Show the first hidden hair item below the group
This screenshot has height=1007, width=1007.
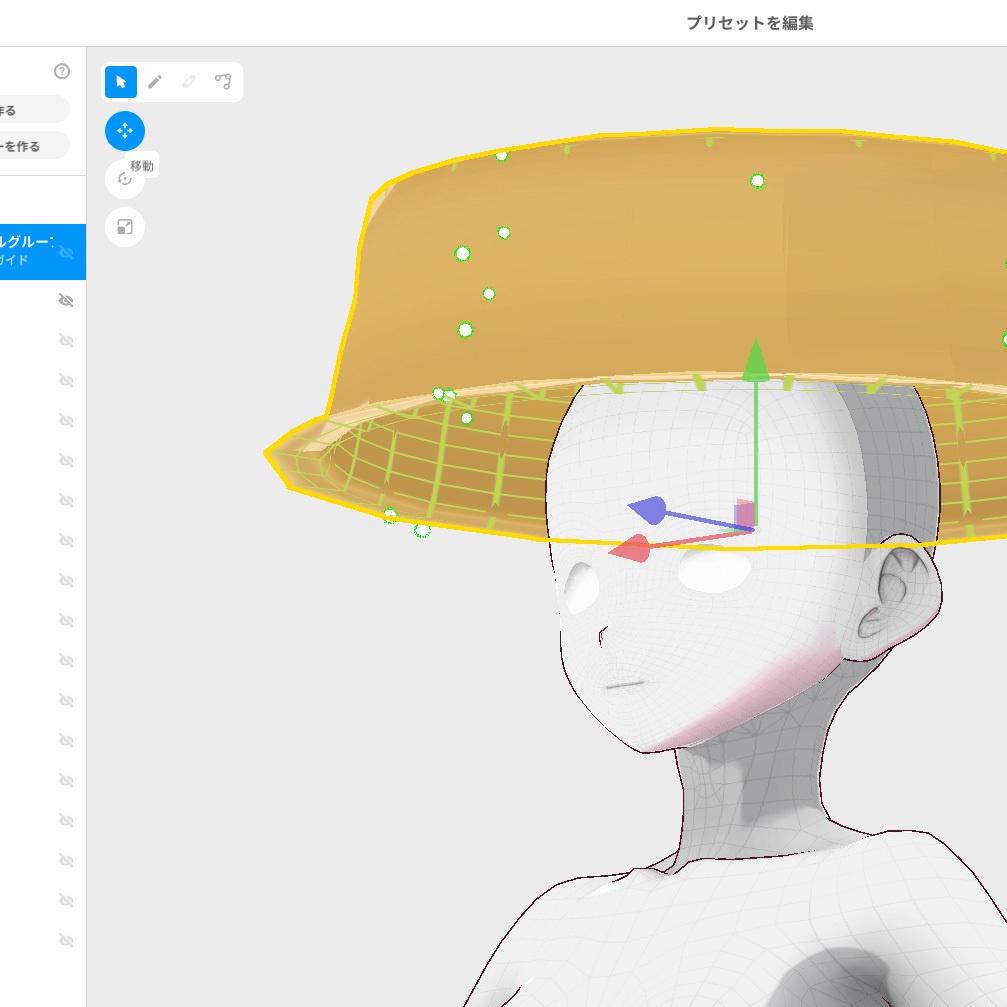(66, 300)
